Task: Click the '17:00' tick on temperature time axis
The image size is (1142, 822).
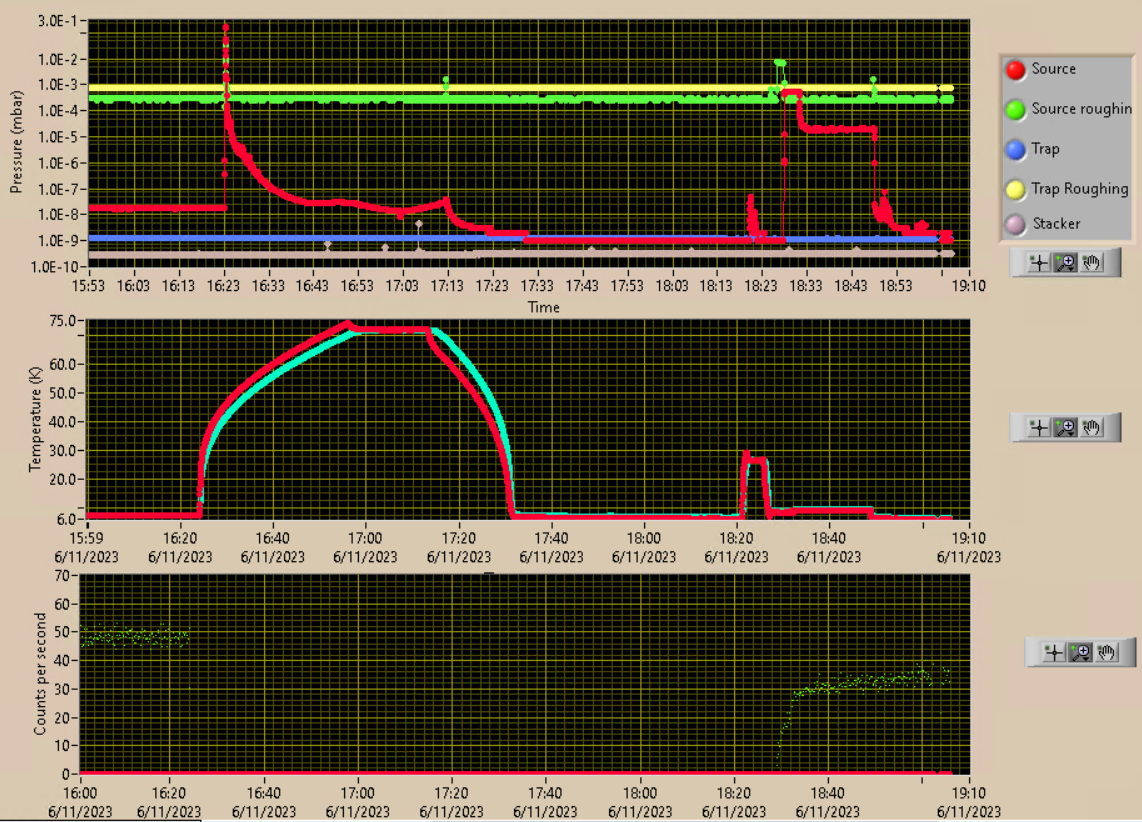Action: point(365,539)
